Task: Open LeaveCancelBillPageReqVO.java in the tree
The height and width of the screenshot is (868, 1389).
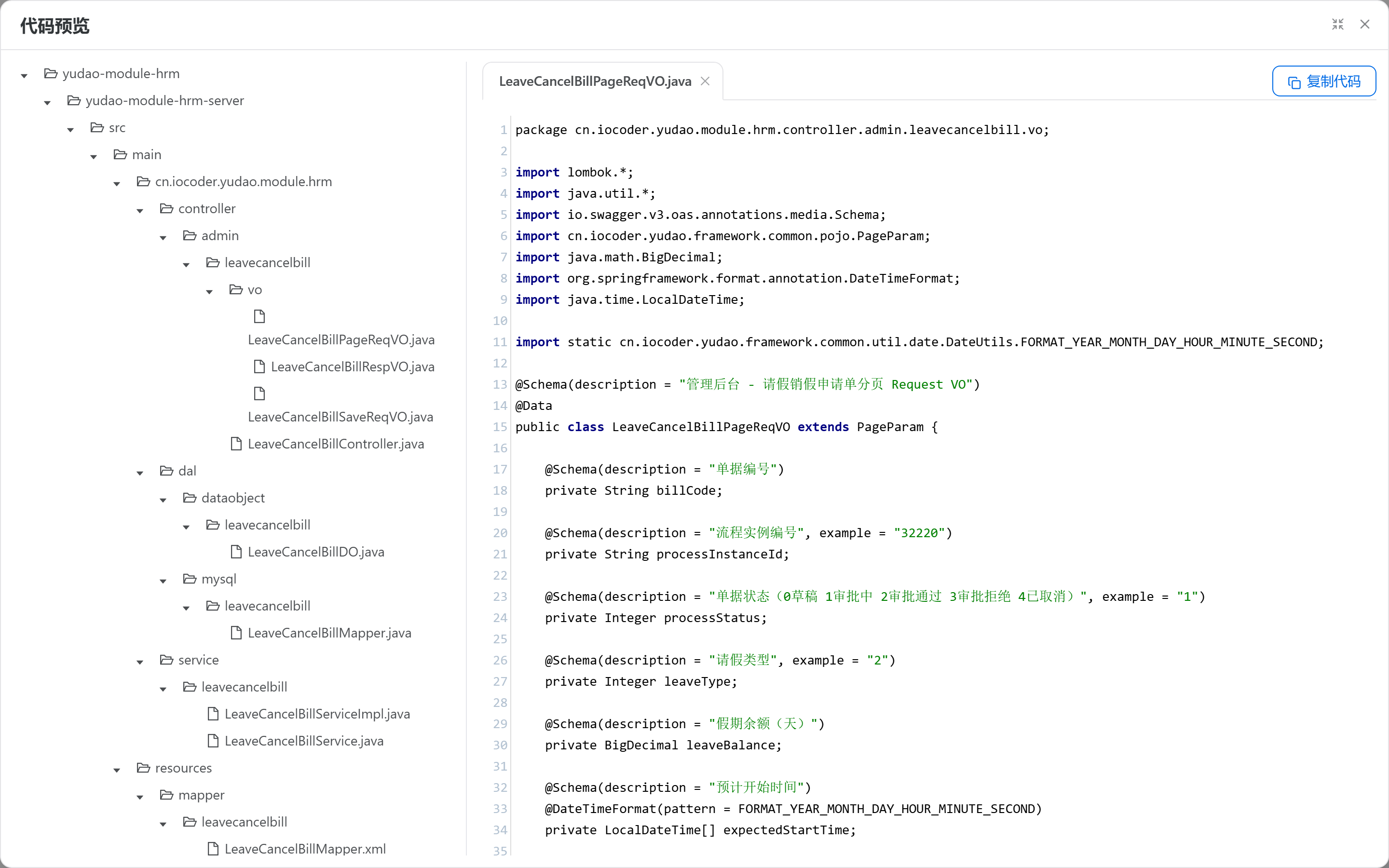Action: pyautogui.click(x=341, y=340)
